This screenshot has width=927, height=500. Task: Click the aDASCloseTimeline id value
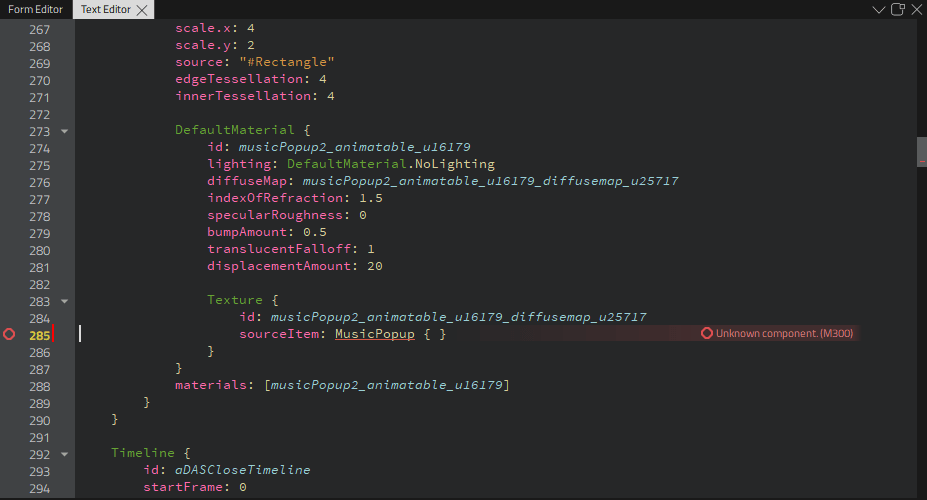(242, 470)
